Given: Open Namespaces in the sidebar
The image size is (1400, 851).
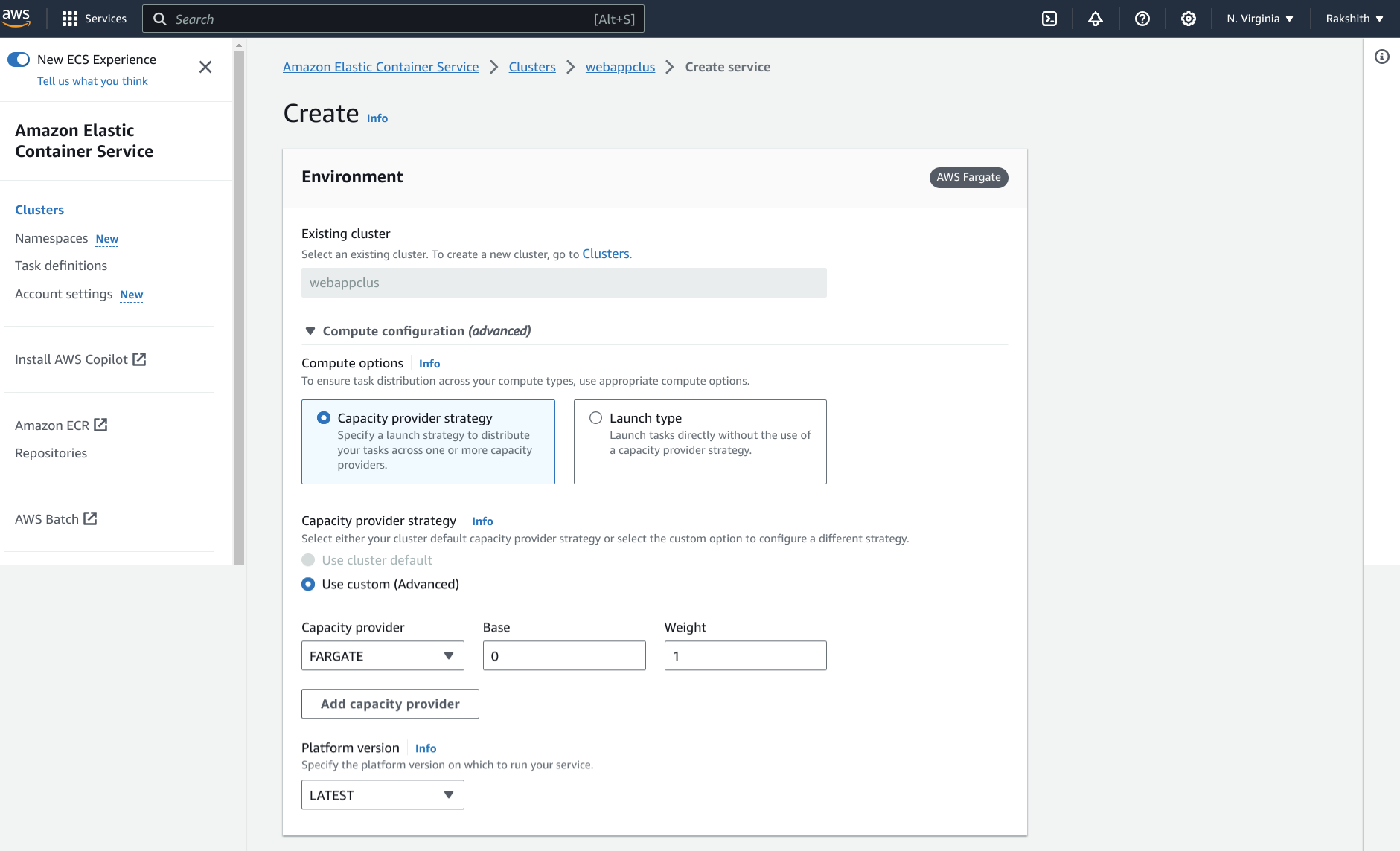Looking at the screenshot, I should (51, 238).
